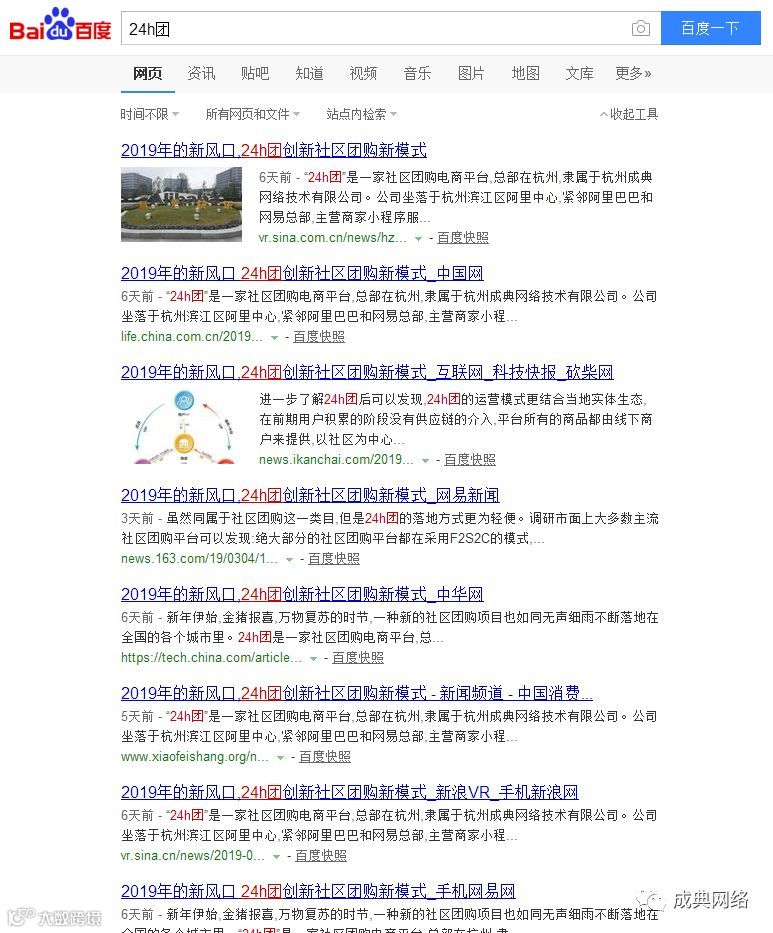Open the 音乐 tab
The height and width of the screenshot is (933, 773).
[417, 73]
